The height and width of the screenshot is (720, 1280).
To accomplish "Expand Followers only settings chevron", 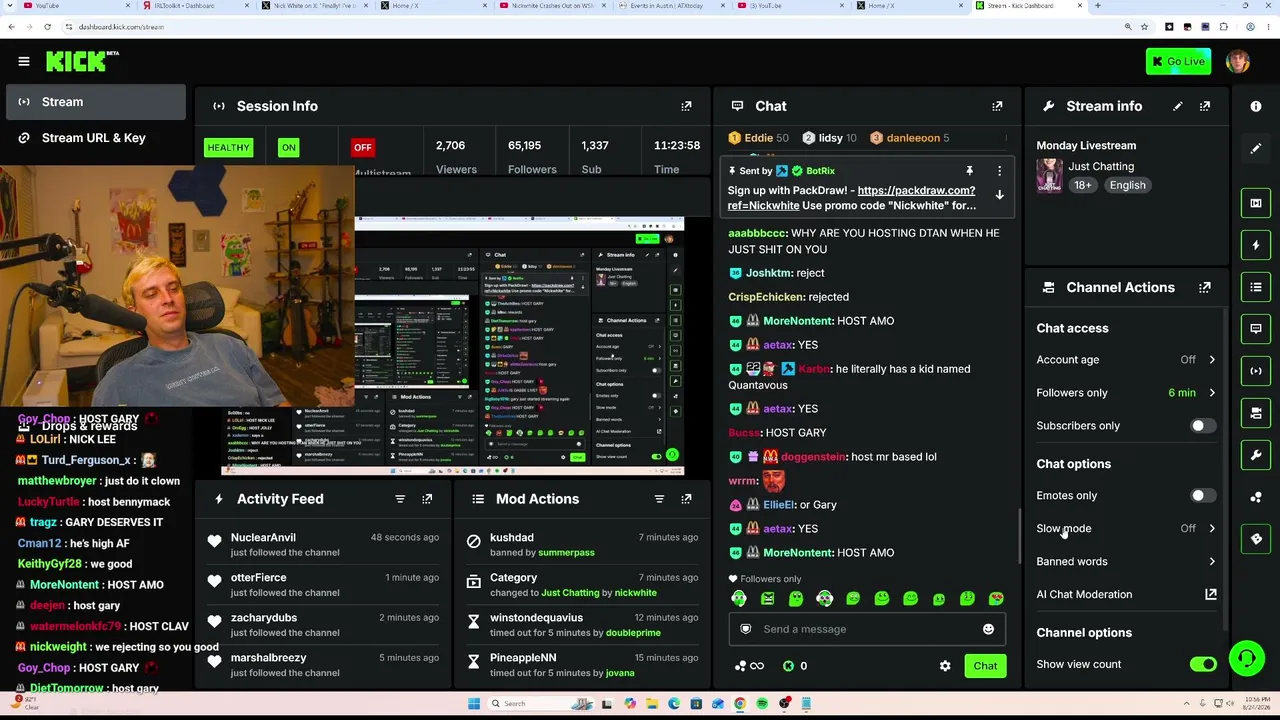I will pos(1212,393).
